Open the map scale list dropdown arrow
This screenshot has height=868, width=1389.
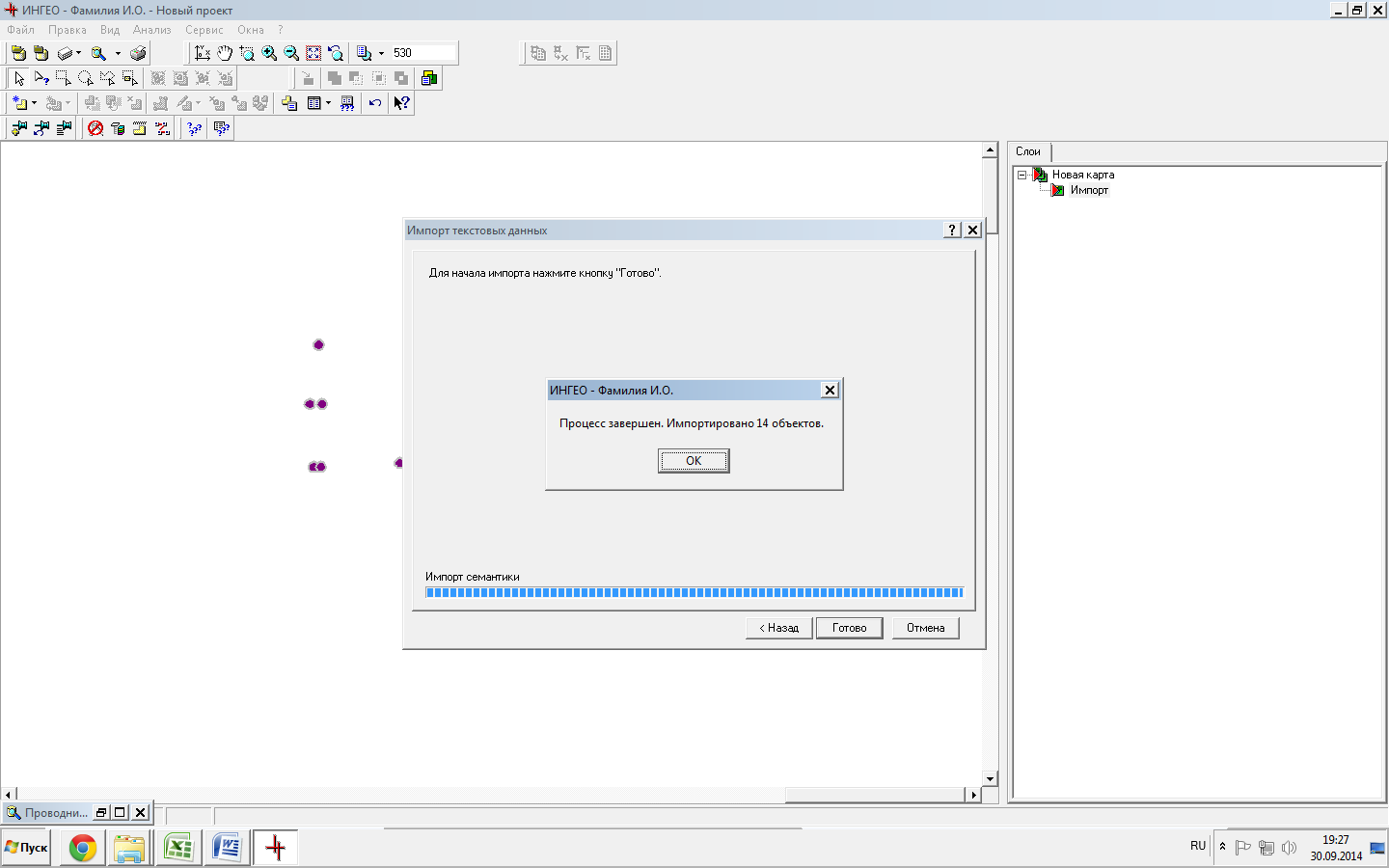381,53
